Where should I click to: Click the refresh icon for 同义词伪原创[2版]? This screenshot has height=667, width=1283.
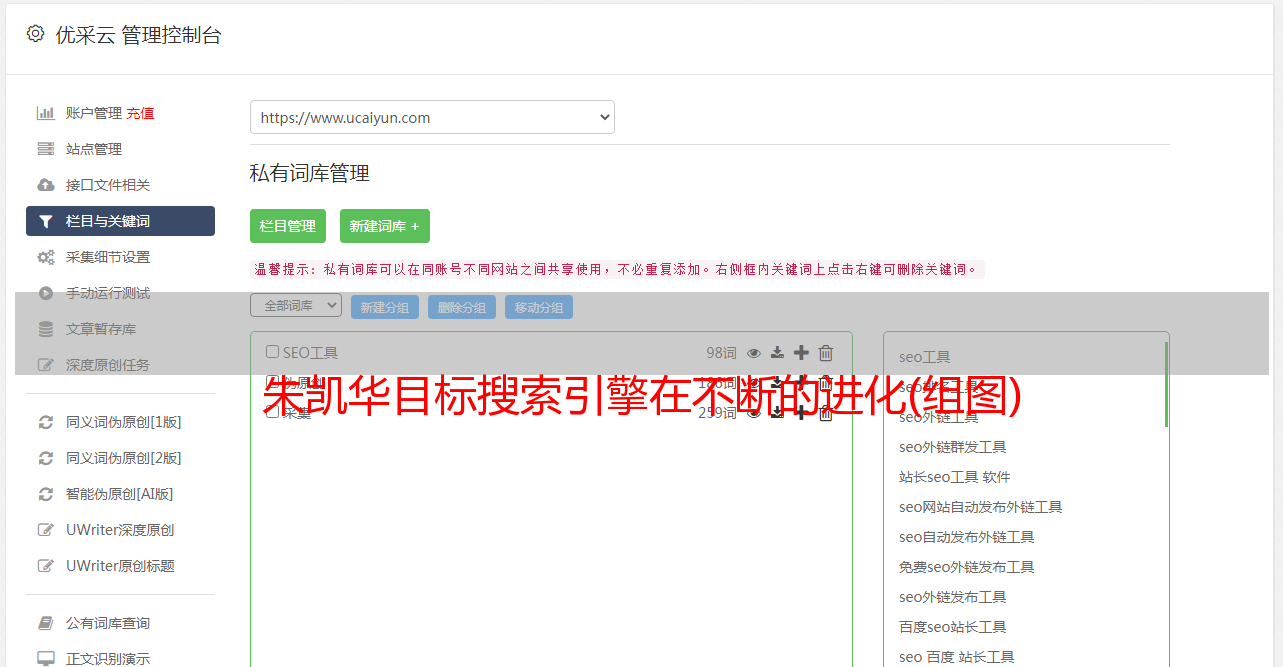click(46, 458)
